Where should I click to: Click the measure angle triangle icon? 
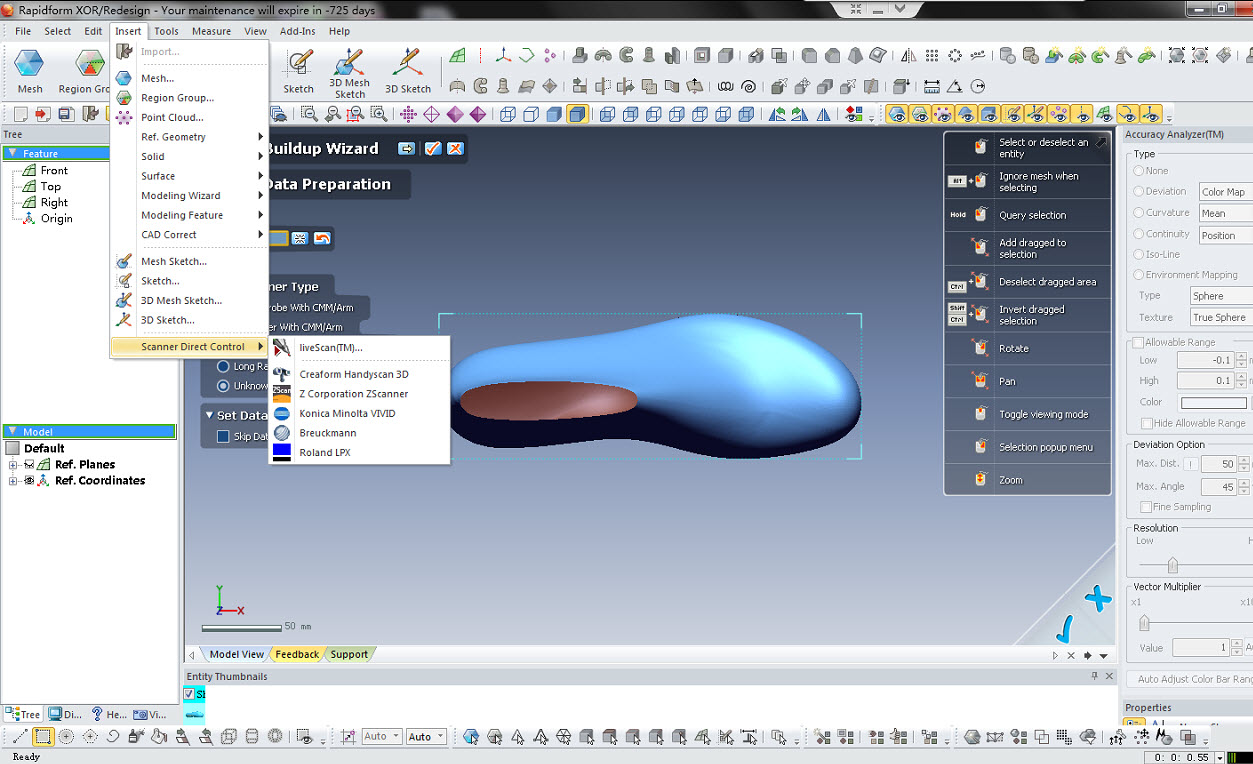(x=955, y=86)
